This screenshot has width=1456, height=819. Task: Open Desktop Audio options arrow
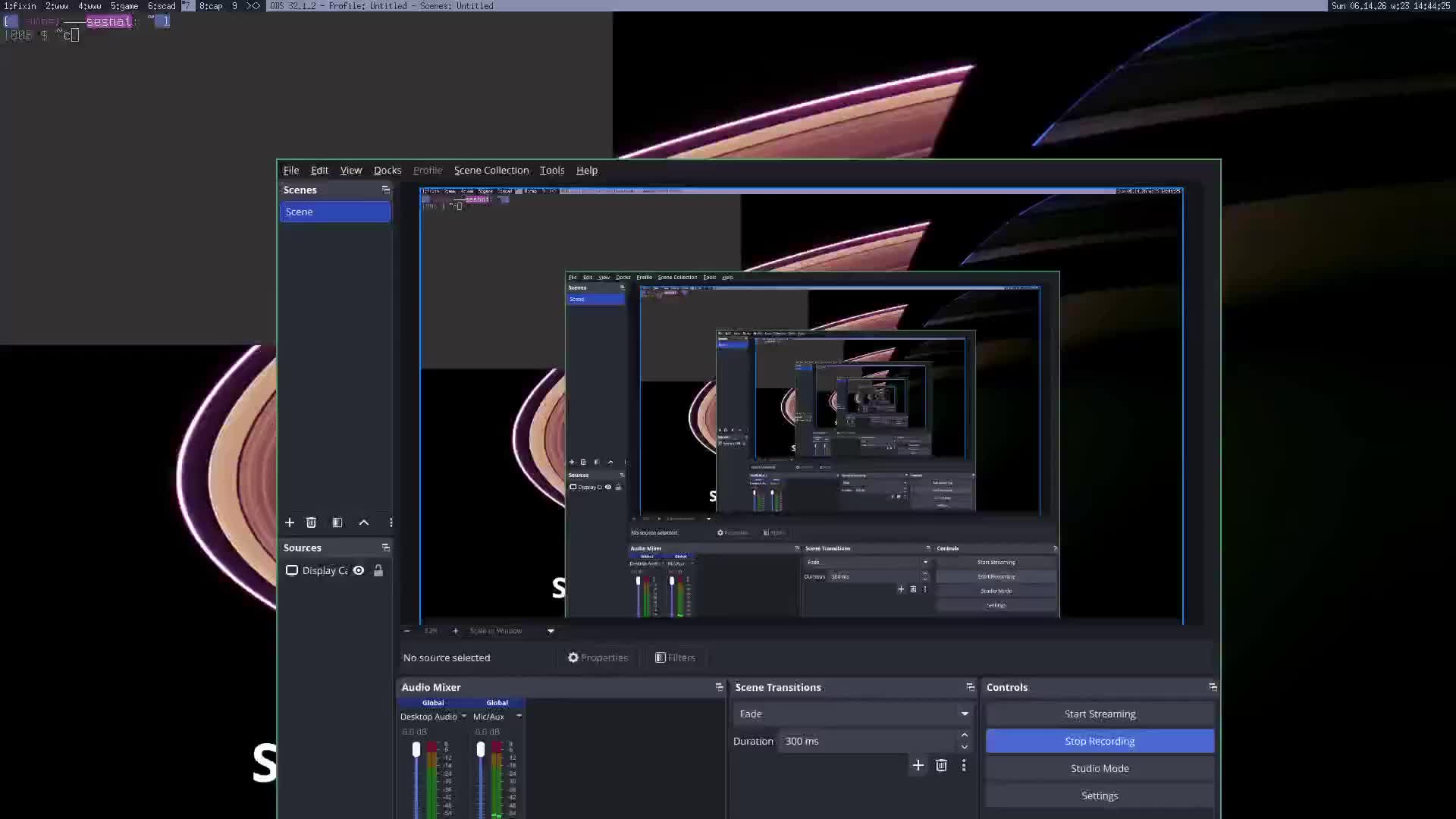[463, 717]
